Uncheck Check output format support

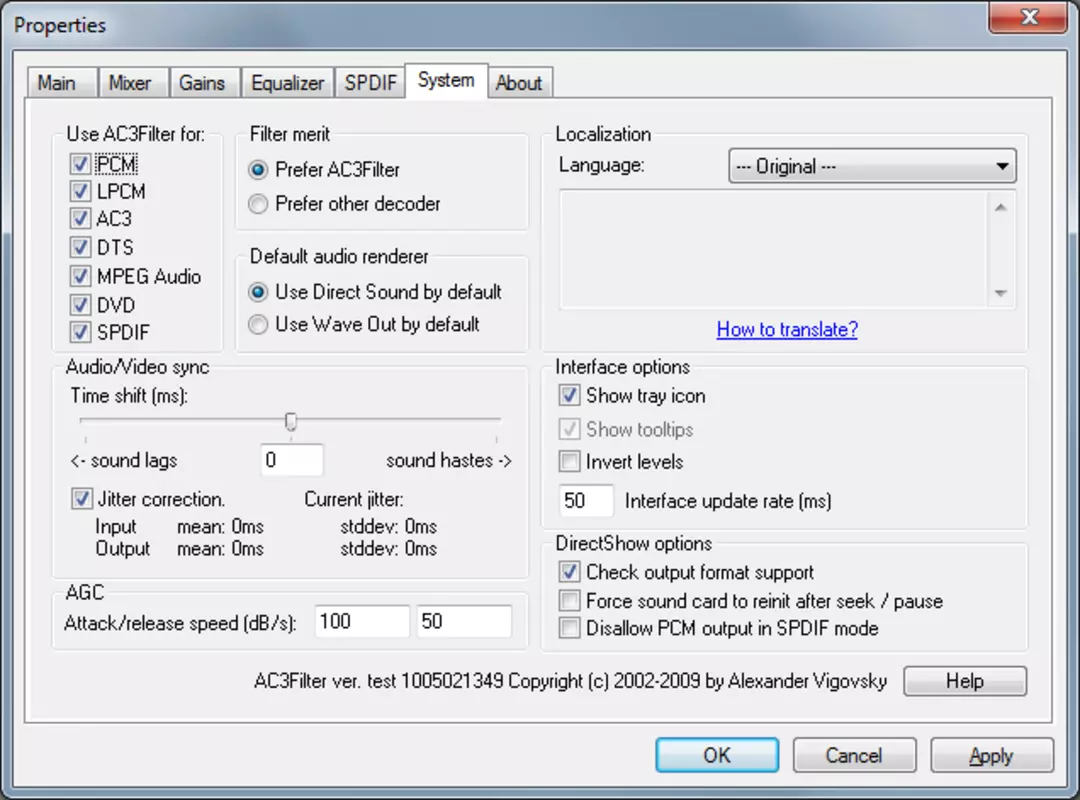coord(569,572)
